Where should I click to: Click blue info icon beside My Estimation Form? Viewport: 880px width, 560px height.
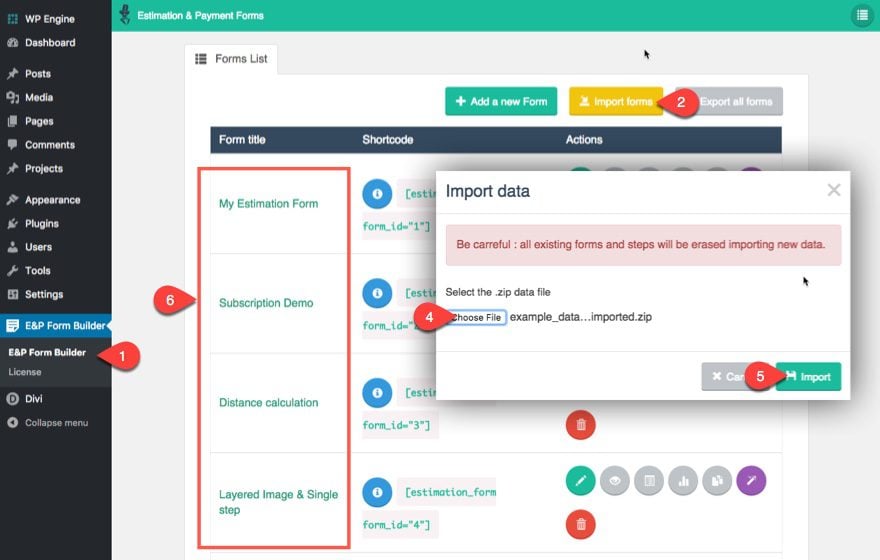[377, 193]
